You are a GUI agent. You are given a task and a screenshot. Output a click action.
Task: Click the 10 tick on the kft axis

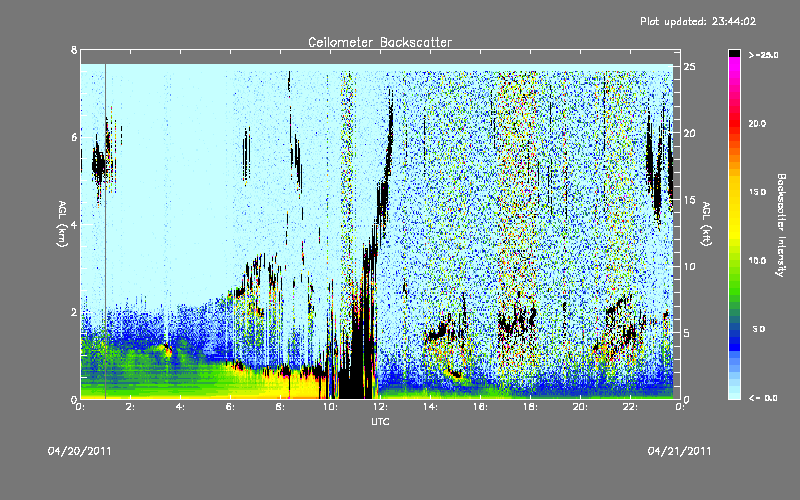click(x=690, y=266)
